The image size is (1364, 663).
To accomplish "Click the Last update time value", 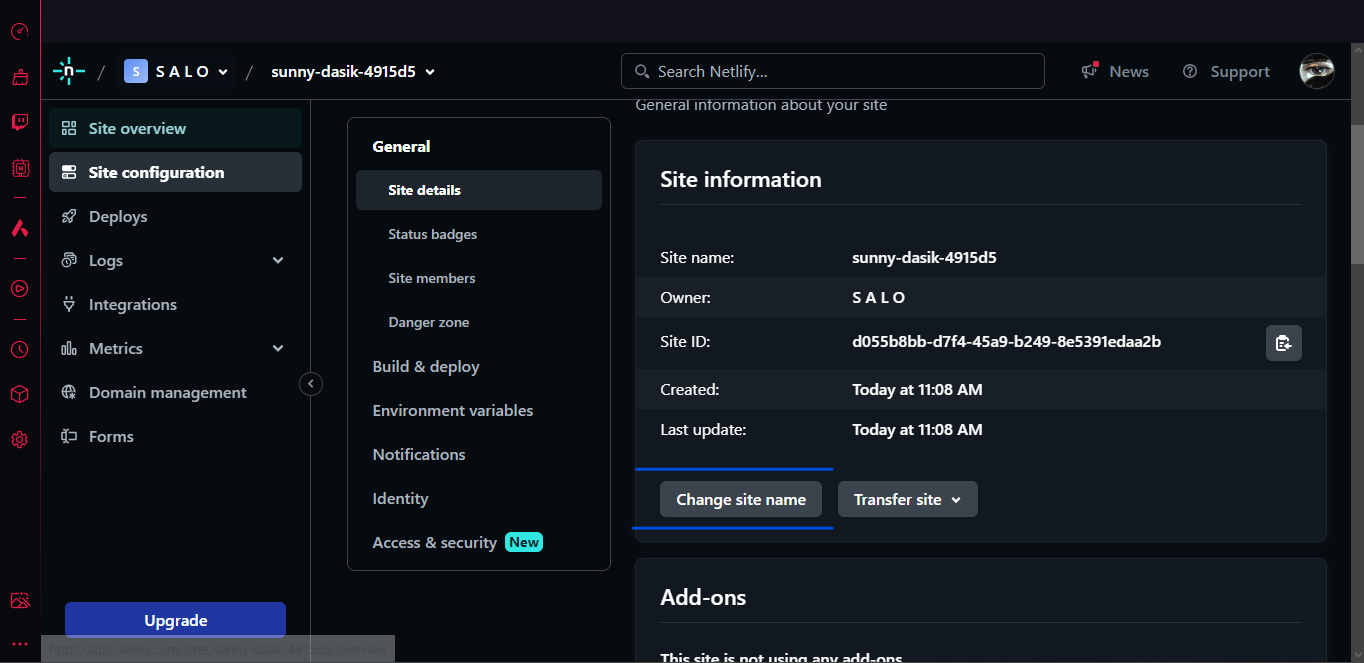I will click(x=917, y=429).
